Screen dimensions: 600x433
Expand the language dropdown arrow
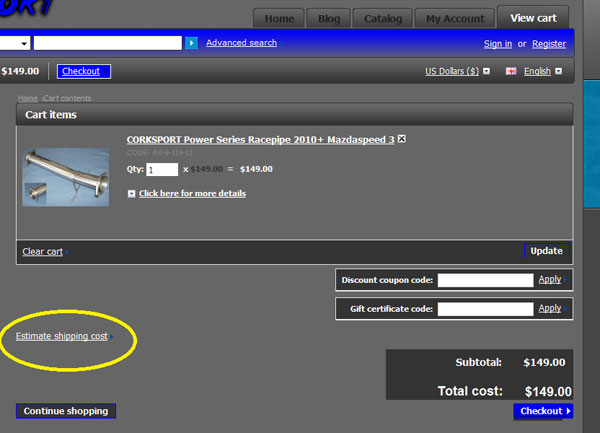559,71
